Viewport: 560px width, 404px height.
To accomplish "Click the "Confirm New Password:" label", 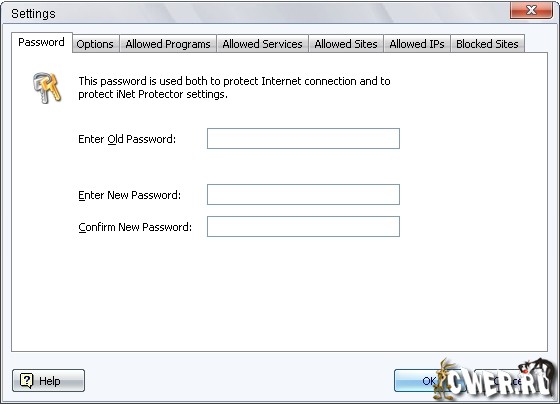I will pyautogui.click(x=135, y=227).
